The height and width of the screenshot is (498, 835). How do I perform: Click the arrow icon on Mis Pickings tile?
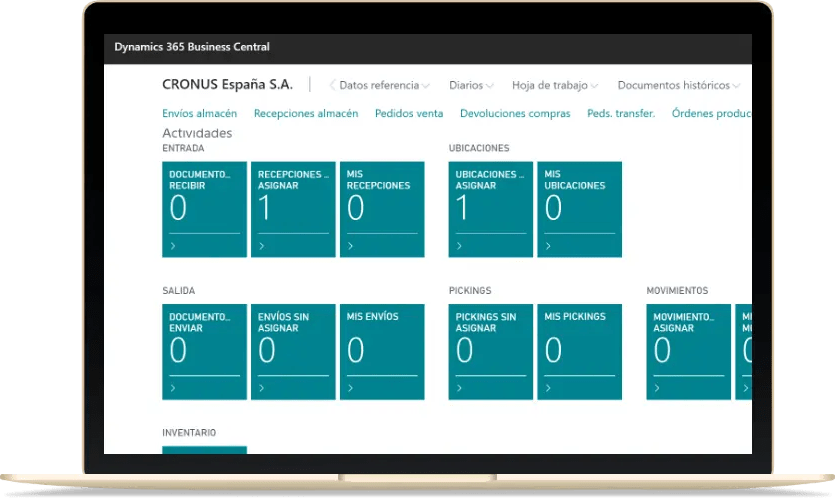(x=549, y=388)
